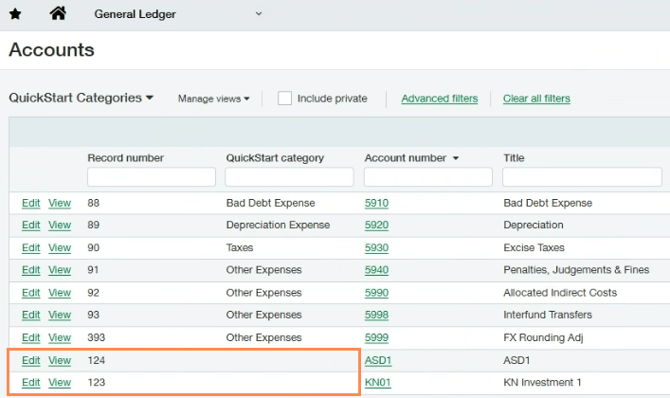Edit record 124 ASD1
The image size is (670, 398).
coord(31,361)
